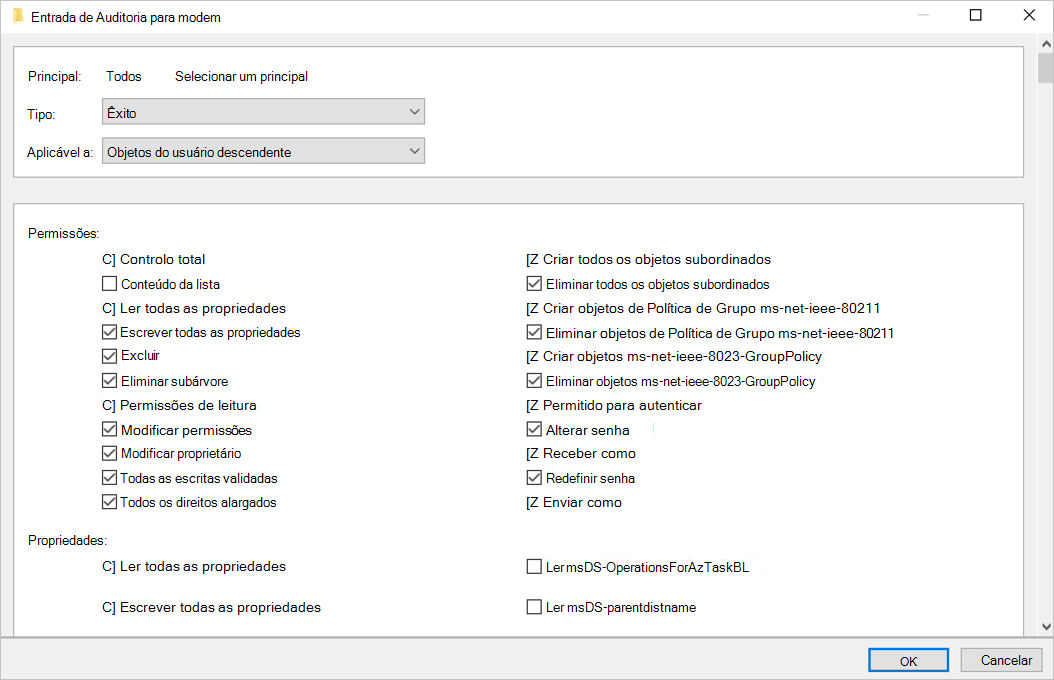Click the Selecionar um principal link
Screen dimensions: 1054x680
(x=241, y=77)
